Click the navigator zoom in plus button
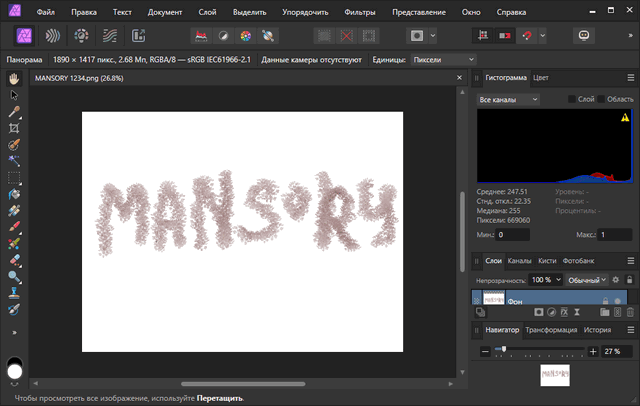The image size is (640, 406). pos(593,352)
